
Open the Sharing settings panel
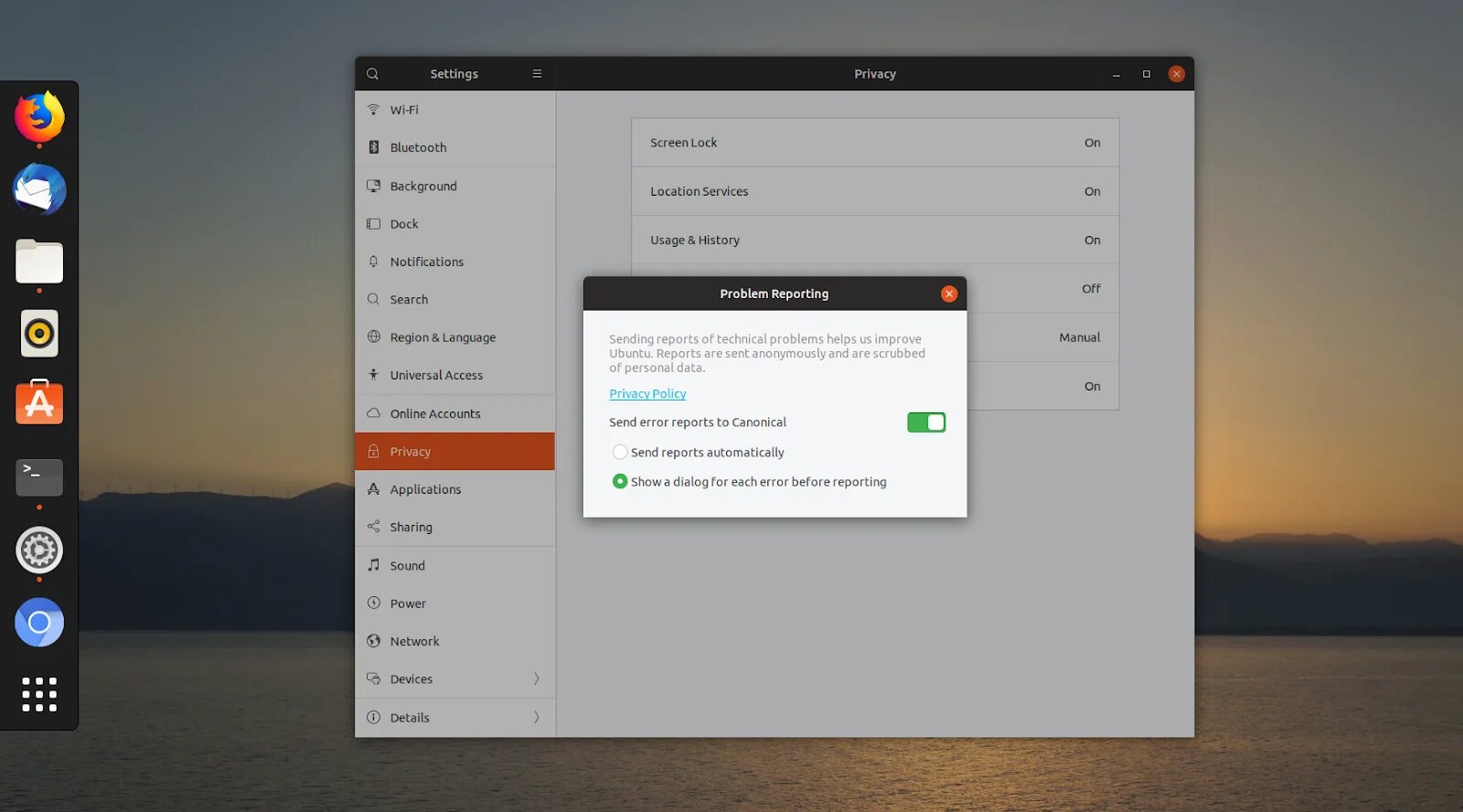pyautogui.click(x=455, y=527)
